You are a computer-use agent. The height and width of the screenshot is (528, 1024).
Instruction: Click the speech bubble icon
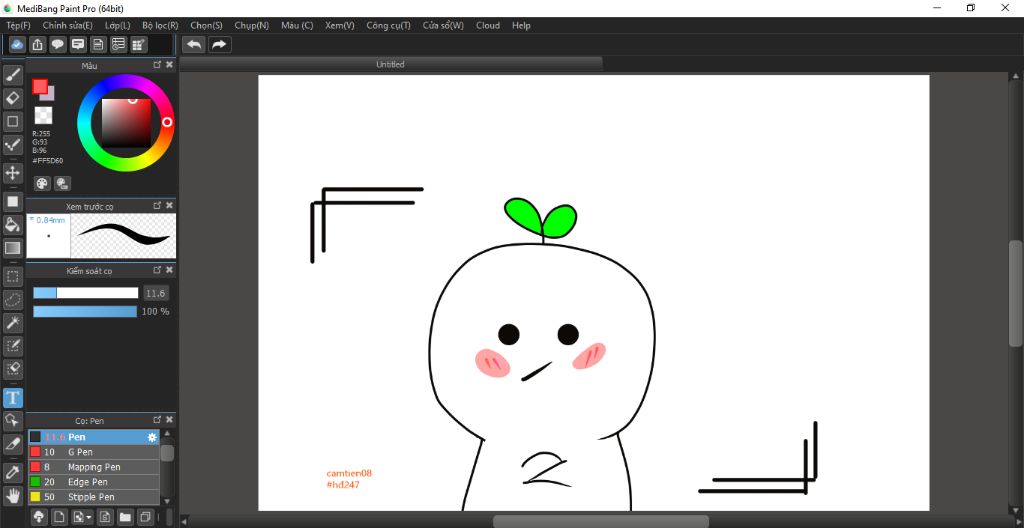click(58, 44)
